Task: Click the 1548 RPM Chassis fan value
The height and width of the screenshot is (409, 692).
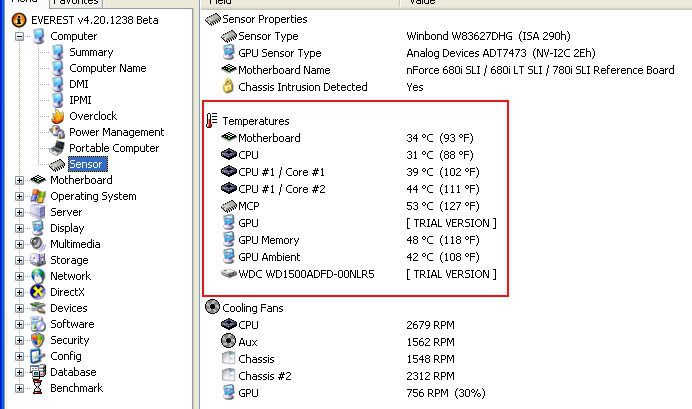Action: pyautogui.click(x=430, y=359)
